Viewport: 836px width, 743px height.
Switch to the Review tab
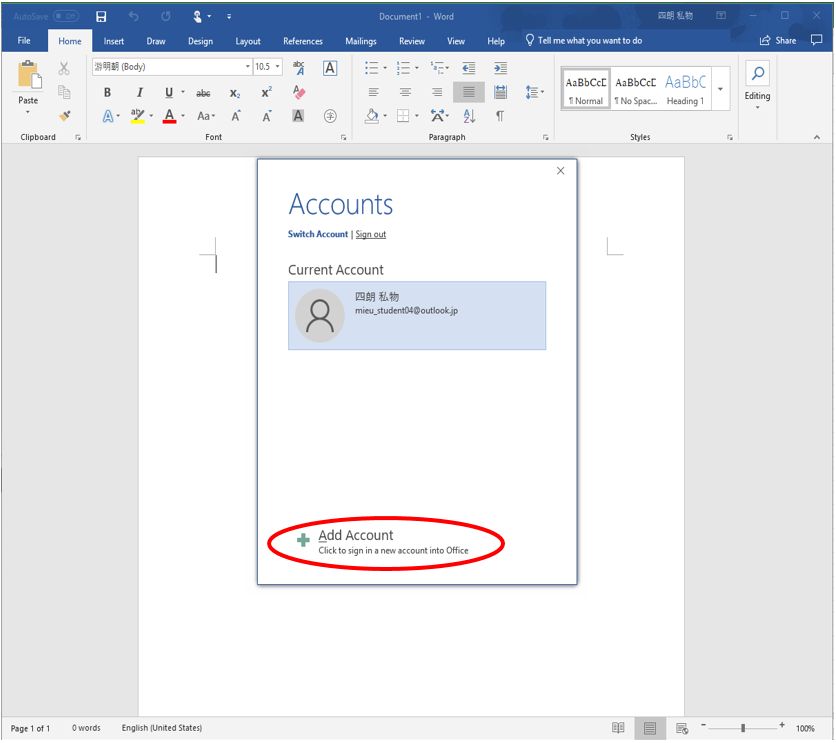point(412,41)
